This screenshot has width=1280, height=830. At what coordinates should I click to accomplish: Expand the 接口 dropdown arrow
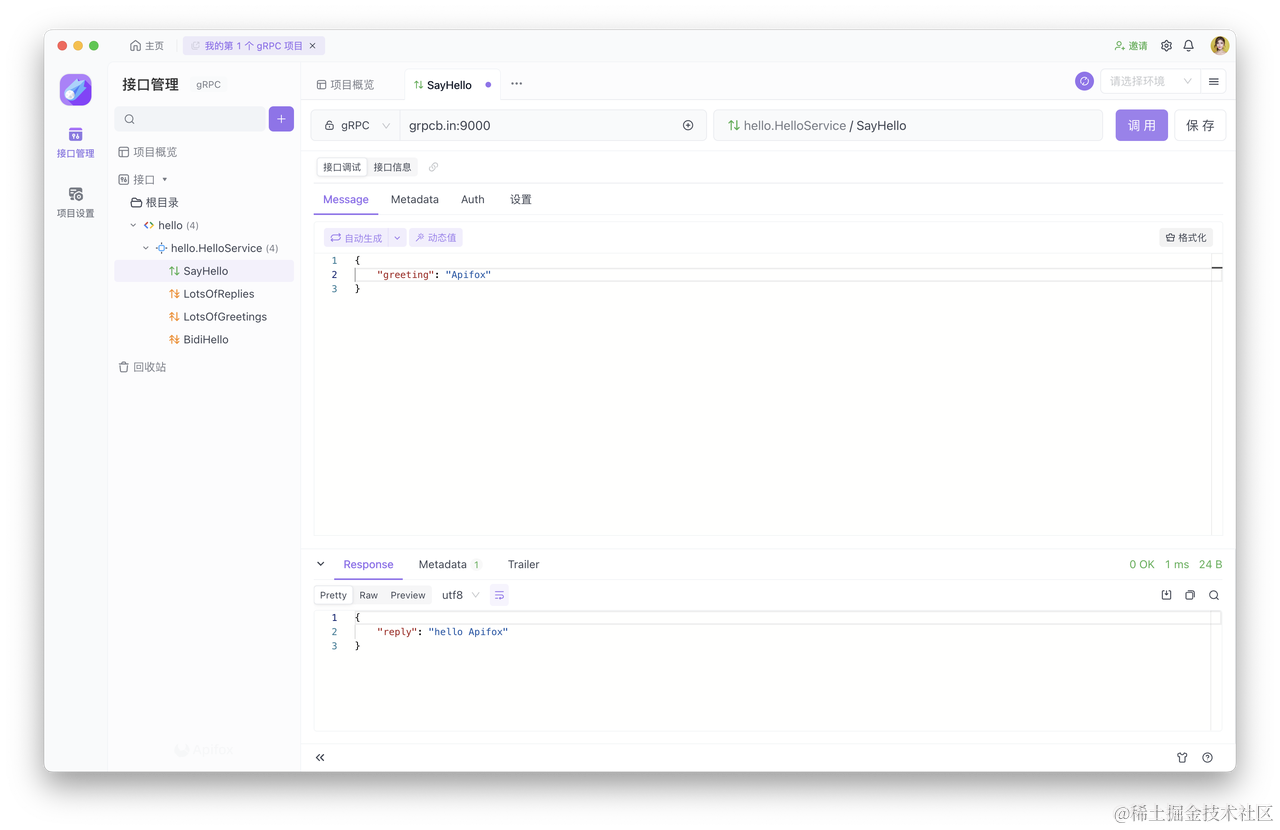(165, 180)
